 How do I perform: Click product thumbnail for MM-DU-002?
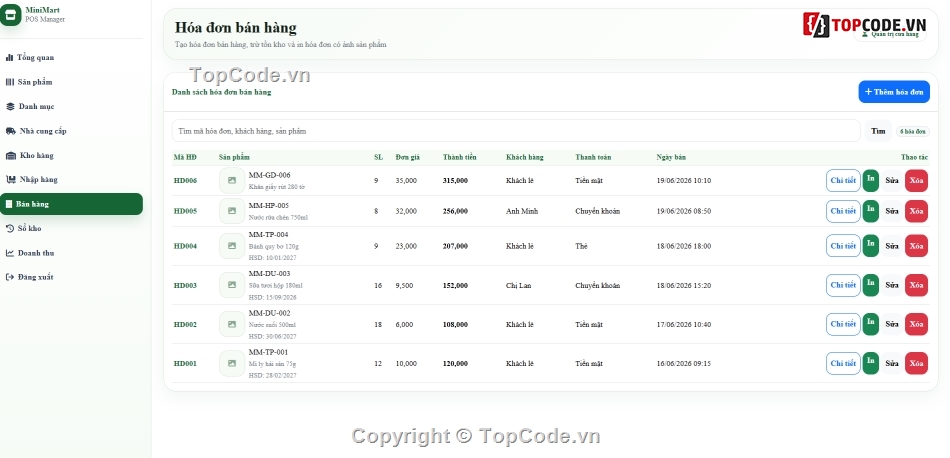231,324
